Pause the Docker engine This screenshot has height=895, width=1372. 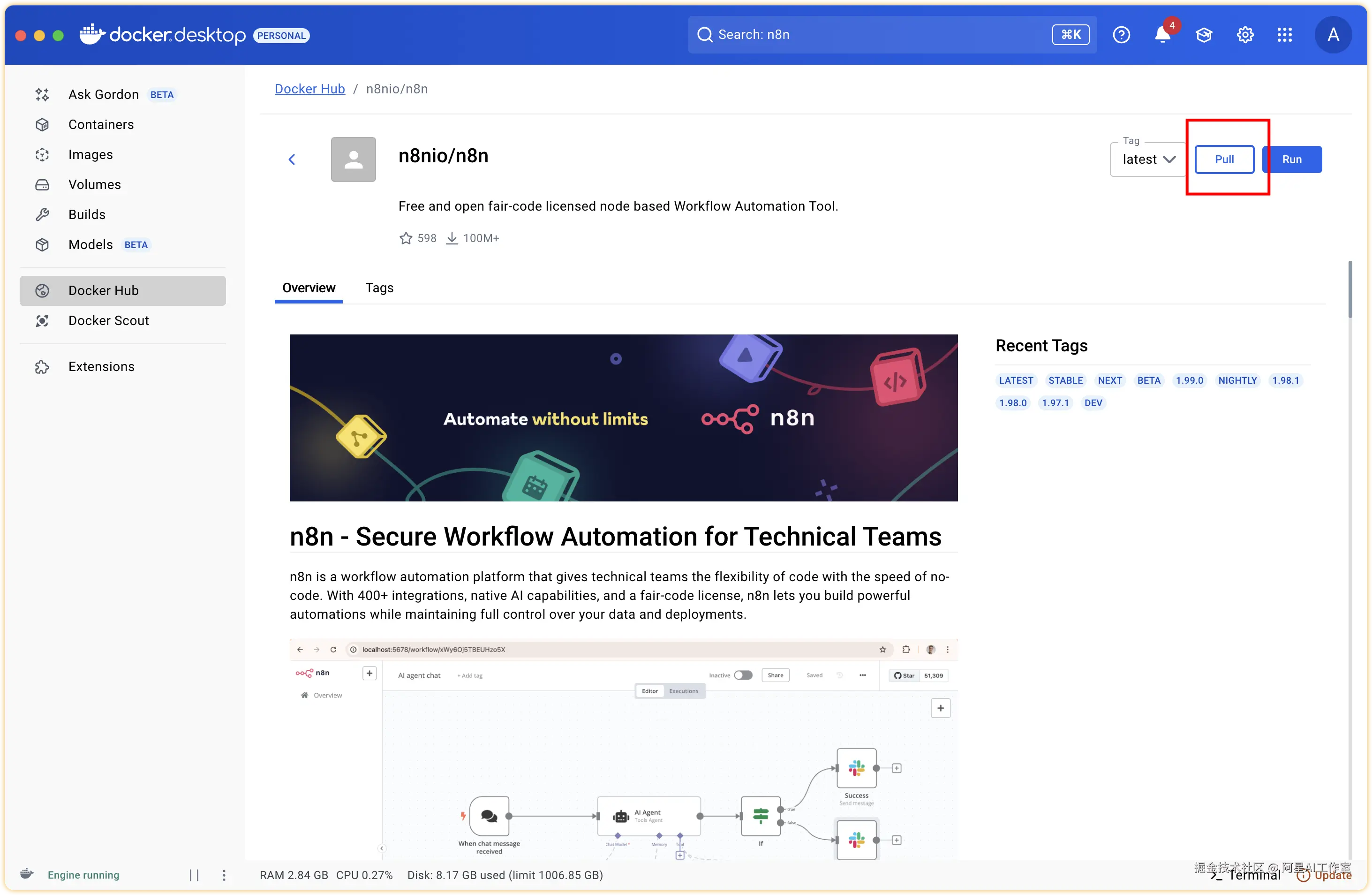(194, 875)
